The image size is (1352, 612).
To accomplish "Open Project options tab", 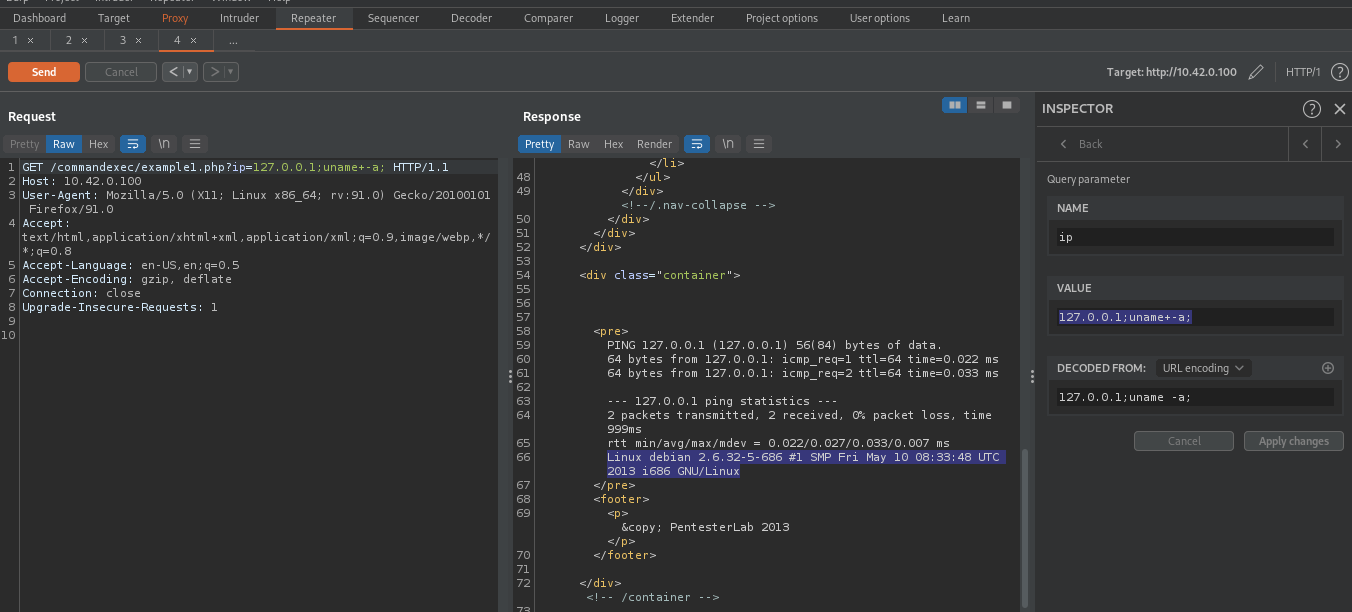I will (781, 18).
